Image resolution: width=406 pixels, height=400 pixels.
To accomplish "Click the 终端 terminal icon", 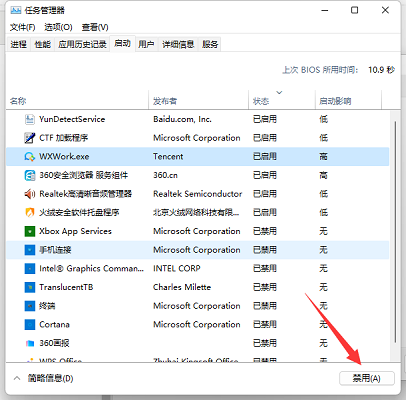I will point(30,306).
